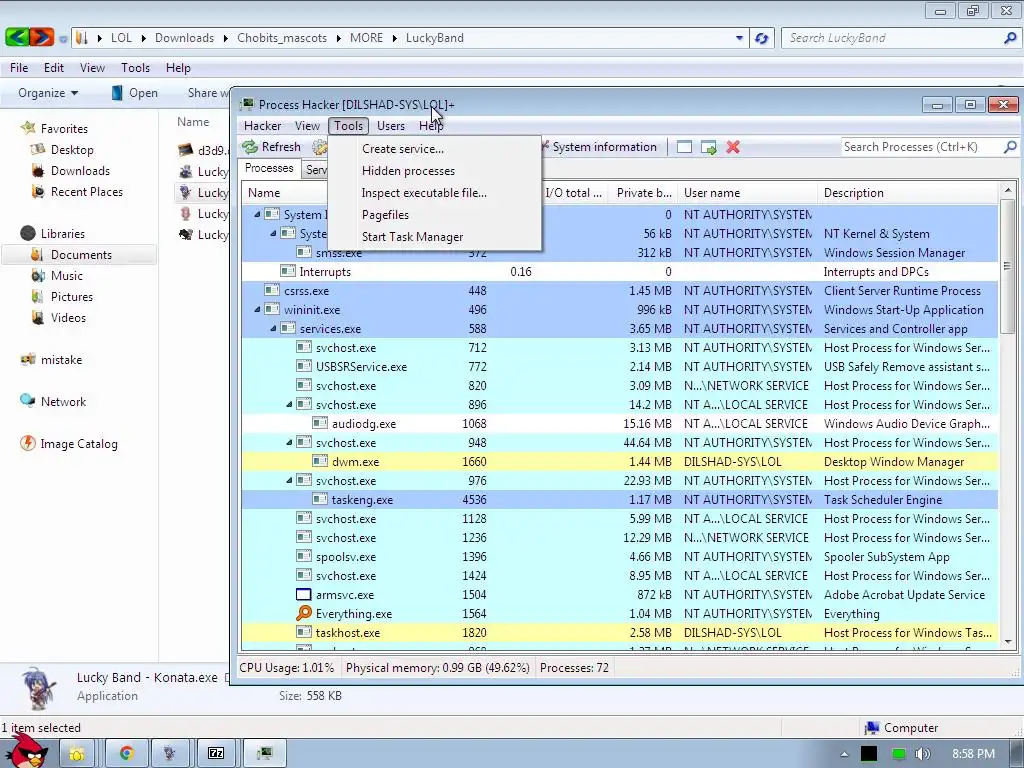Click the find window white-square toolbar icon
1024x768 pixels.
click(684, 147)
